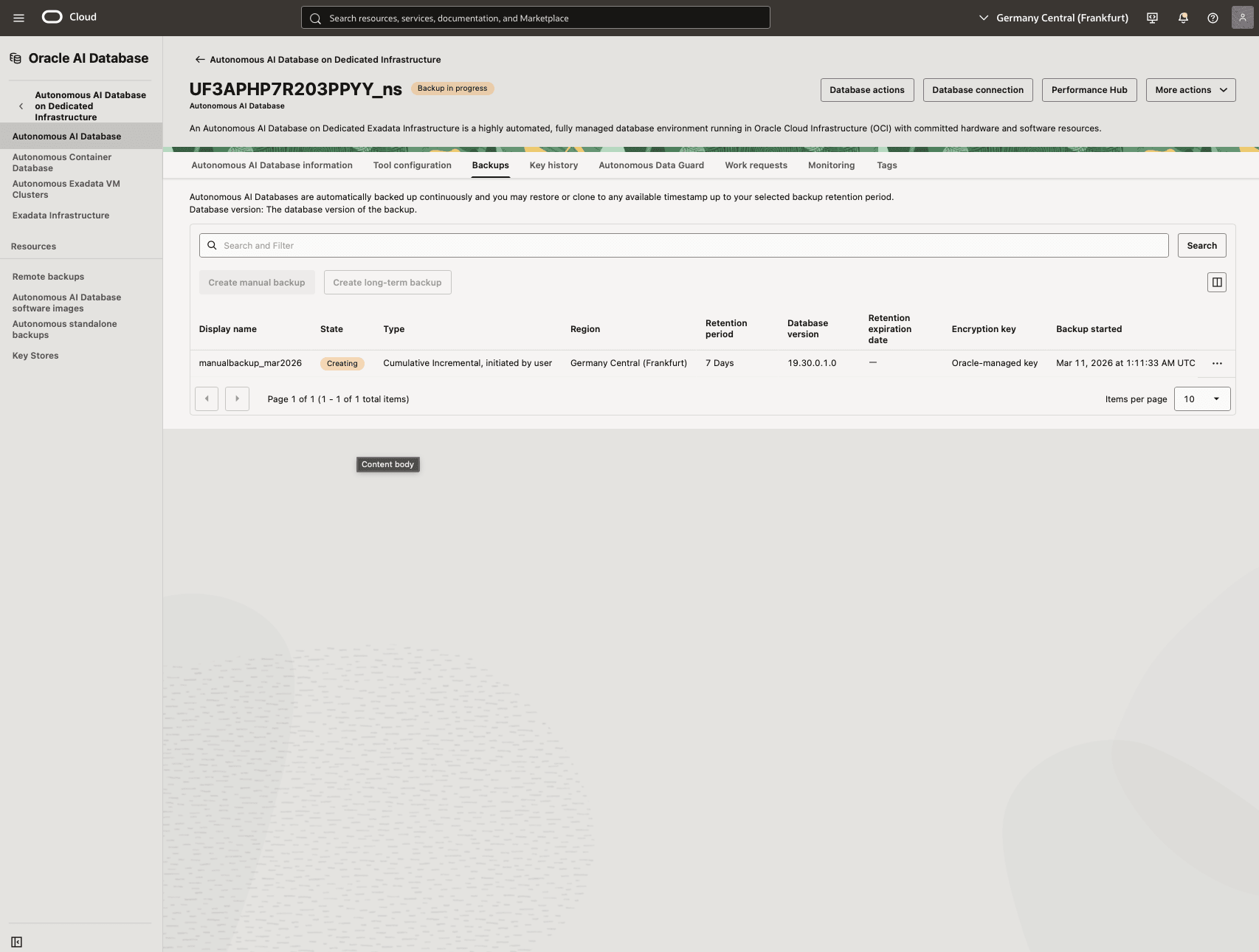This screenshot has height=952, width=1259.
Task: Click Create long-term backup
Action: (387, 282)
